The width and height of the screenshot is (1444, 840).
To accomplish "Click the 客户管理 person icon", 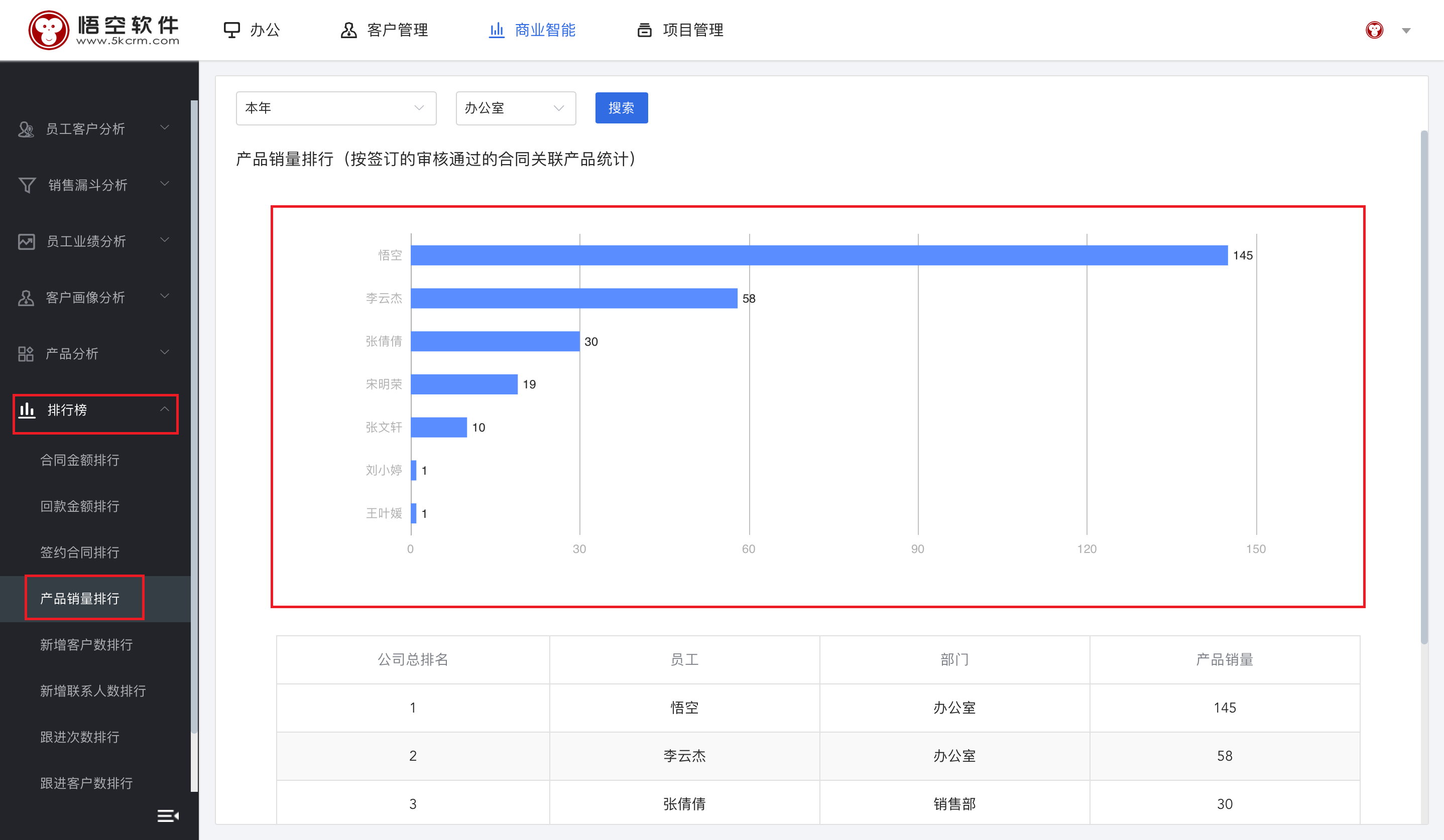I will 348,30.
